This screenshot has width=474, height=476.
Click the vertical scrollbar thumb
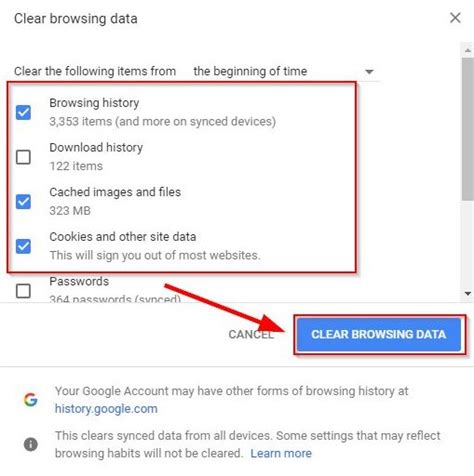coord(468,129)
